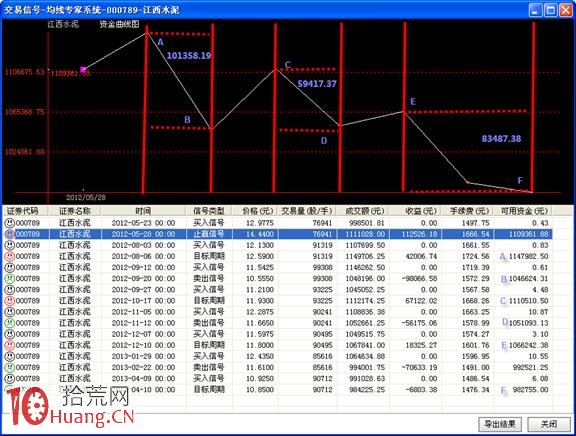Click value 101358.19 on chart

click(x=189, y=56)
